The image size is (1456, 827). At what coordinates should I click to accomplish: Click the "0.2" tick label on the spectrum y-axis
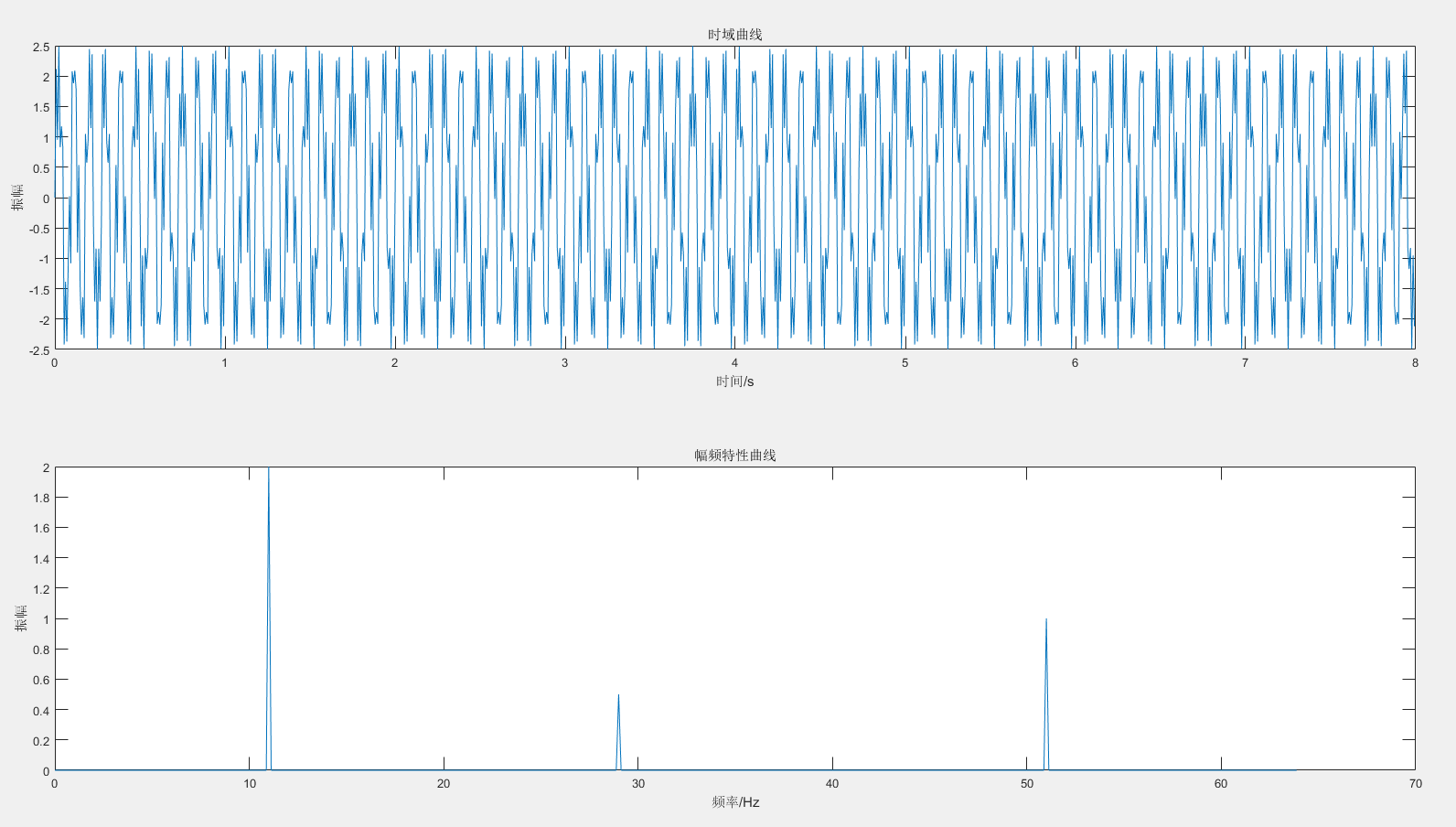(x=41, y=741)
